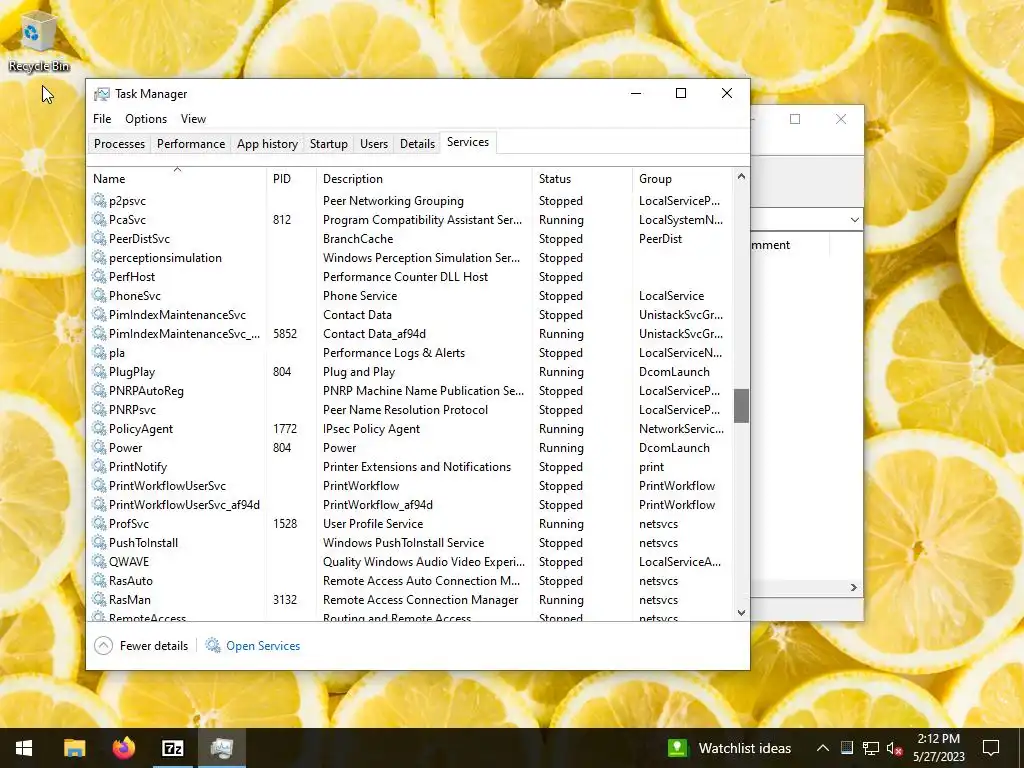The height and width of the screenshot is (768, 1024).
Task: Show hidden system tray icons
Action: coord(823,748)
